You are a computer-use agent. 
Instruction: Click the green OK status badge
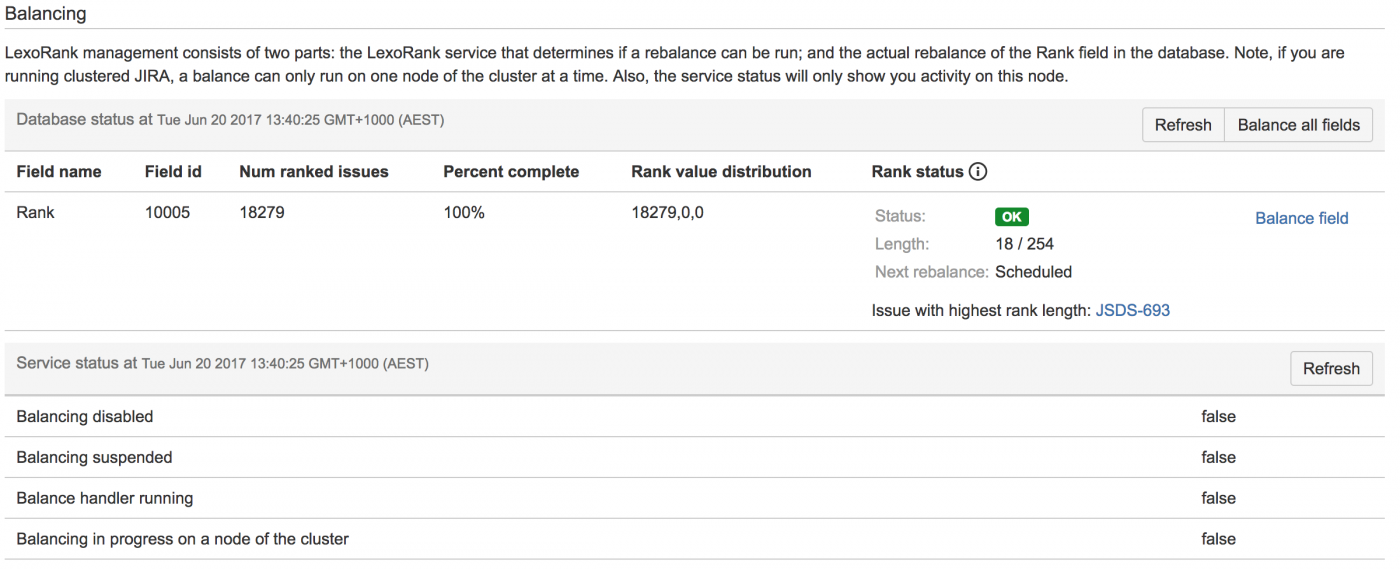click(x=1011, y=217)
